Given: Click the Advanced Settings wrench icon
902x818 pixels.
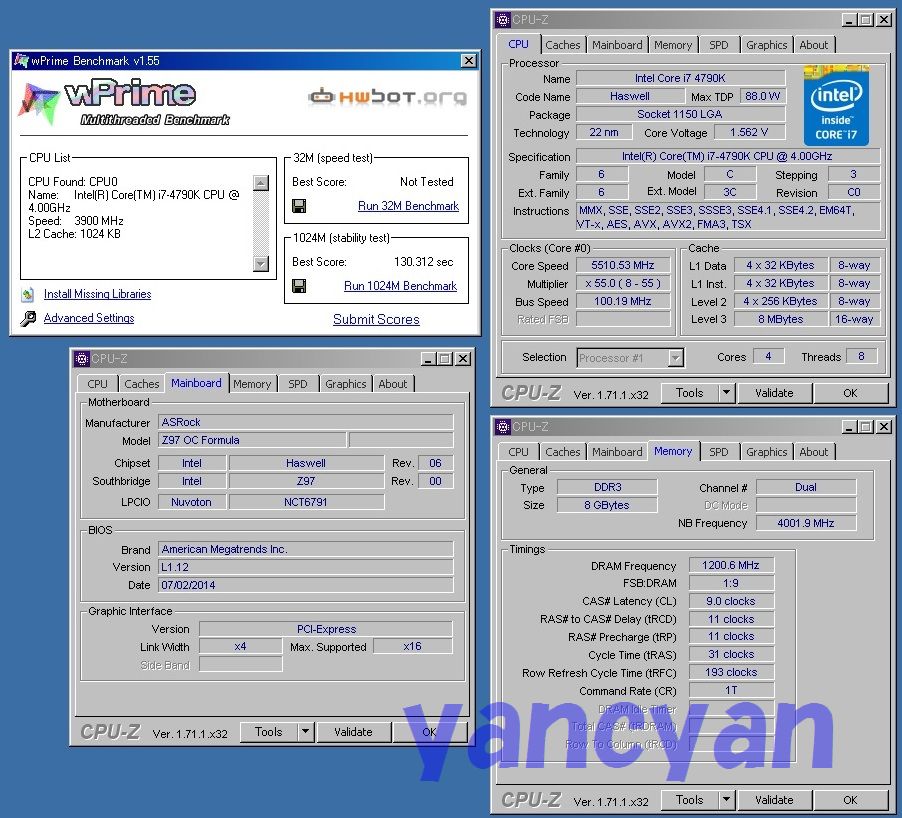Looking at the screenshot, I should [x=28, y=318].
